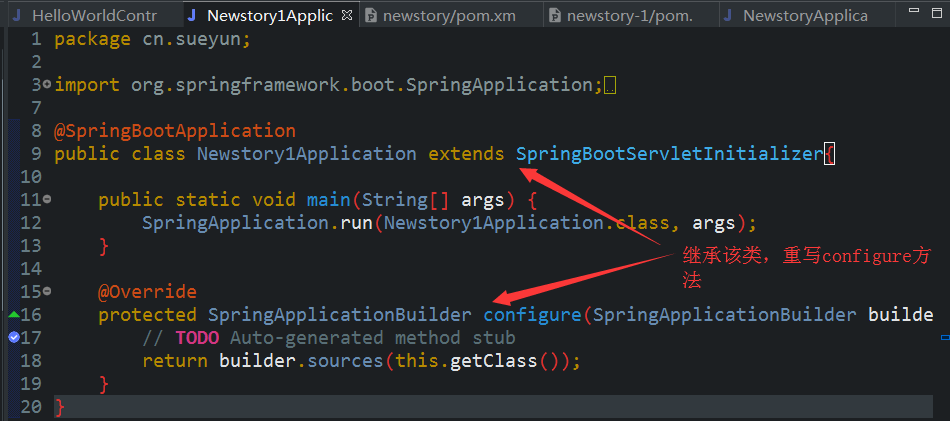The height and width of the screenshot is (421, 950).
Task: Click the Java file icon on NewstoryApplica tab
Action: click(729, 16)
